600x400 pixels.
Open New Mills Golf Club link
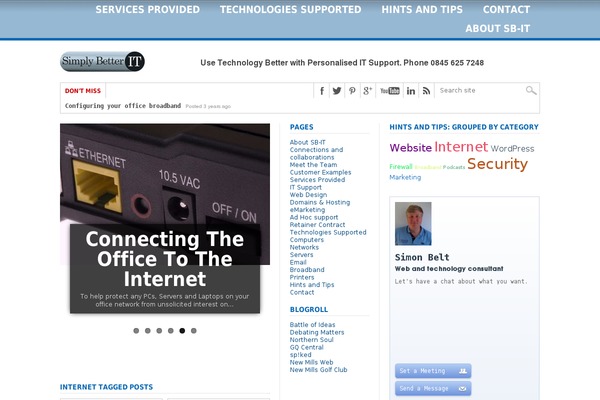coord(318,370)
